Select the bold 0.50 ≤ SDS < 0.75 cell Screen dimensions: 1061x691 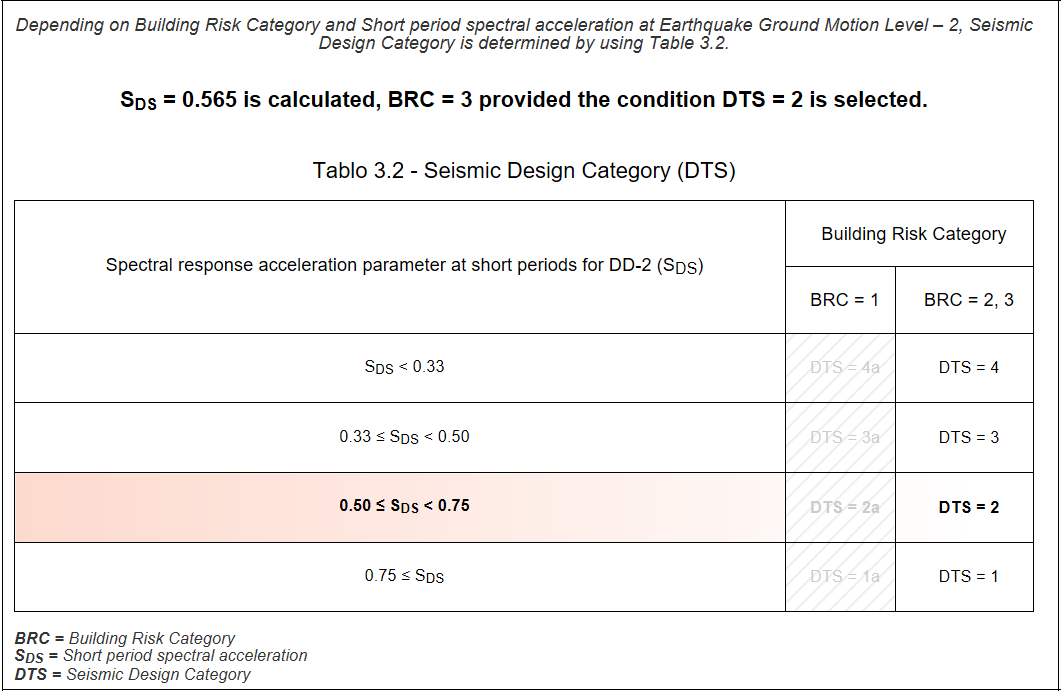point(400,507)
